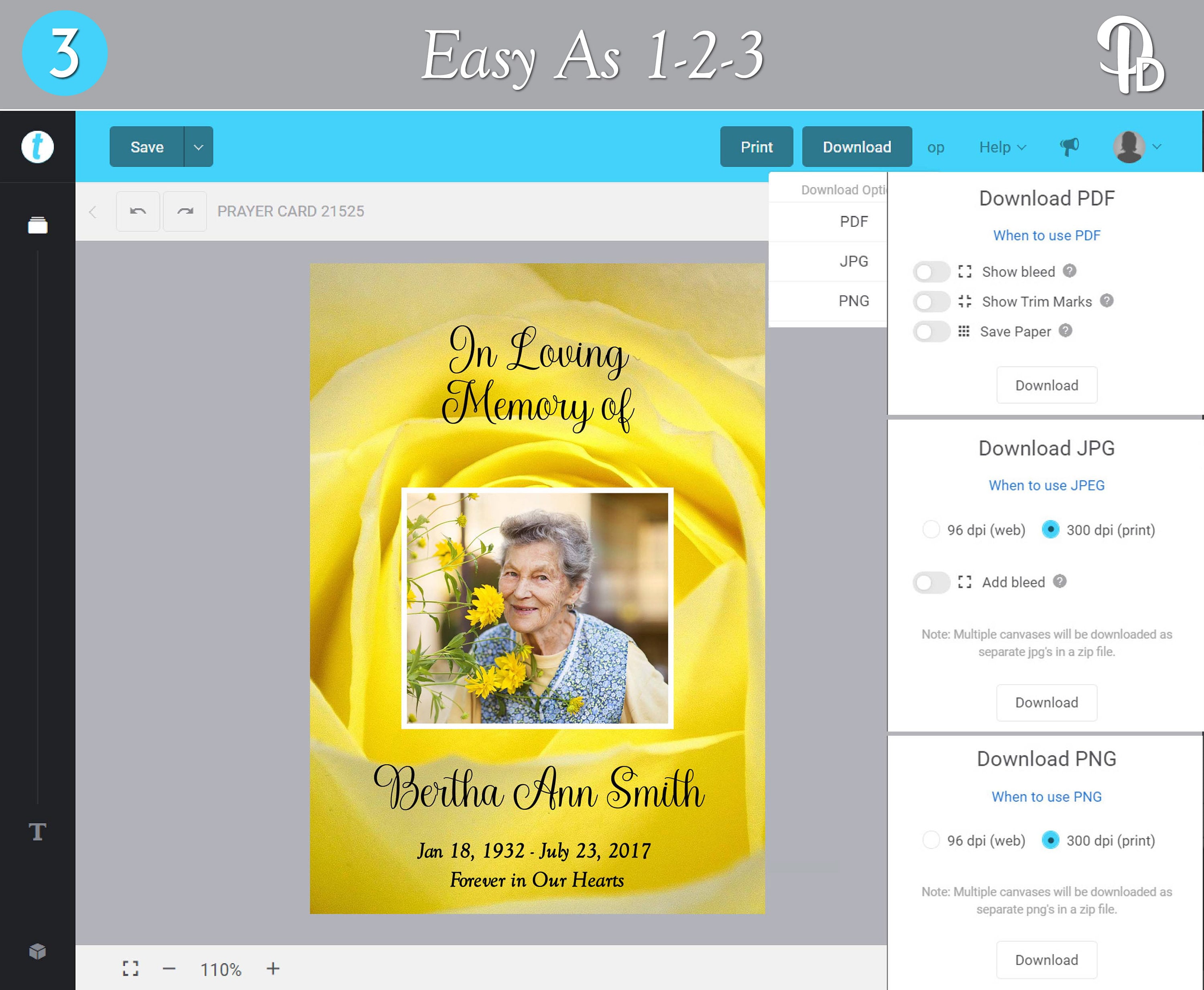Screen dimensions: 1204x990
Task: Click the Print button
Action: point(756,146)
